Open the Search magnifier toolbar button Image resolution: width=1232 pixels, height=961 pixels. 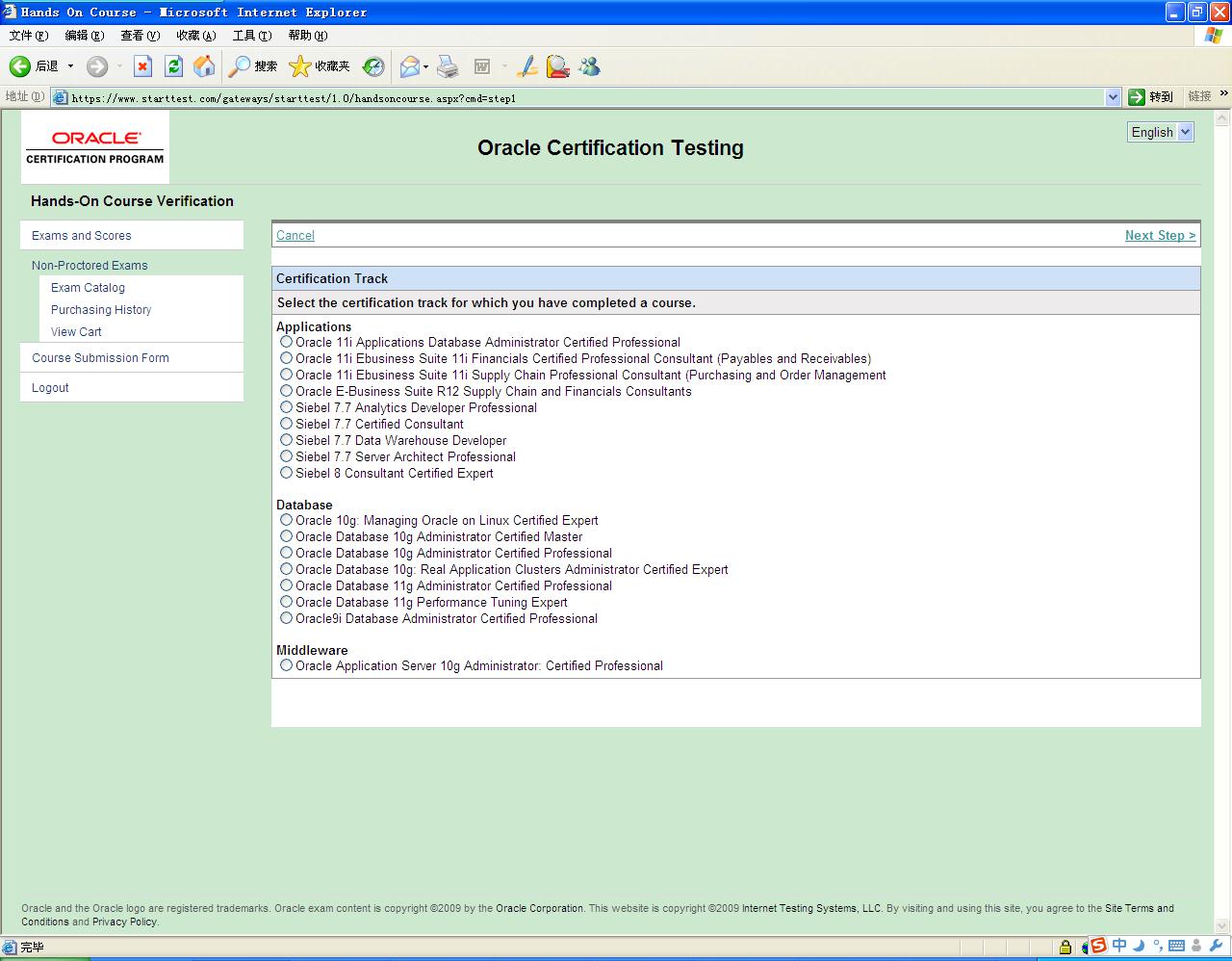(x=252, y=66)
